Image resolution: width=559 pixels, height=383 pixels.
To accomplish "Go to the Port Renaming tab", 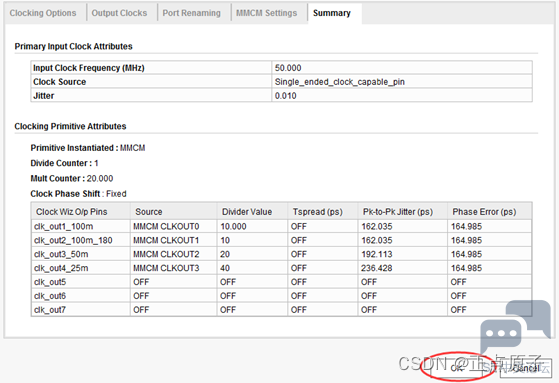I will (192, 13).
